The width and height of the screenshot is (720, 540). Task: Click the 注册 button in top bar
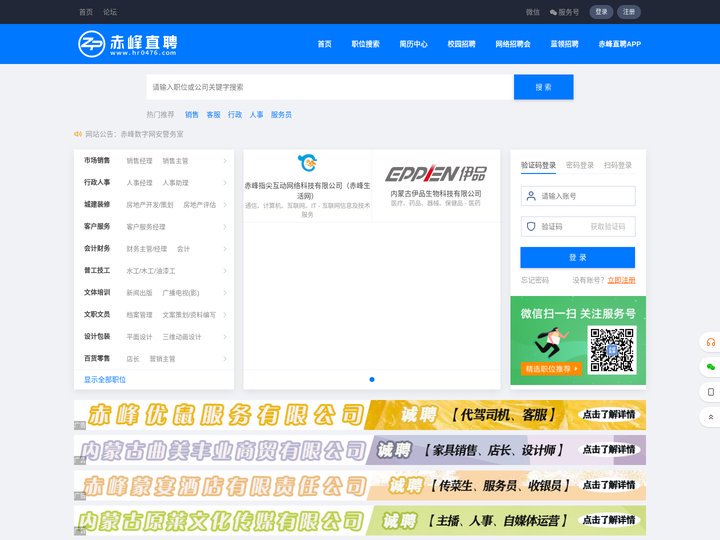629,12
